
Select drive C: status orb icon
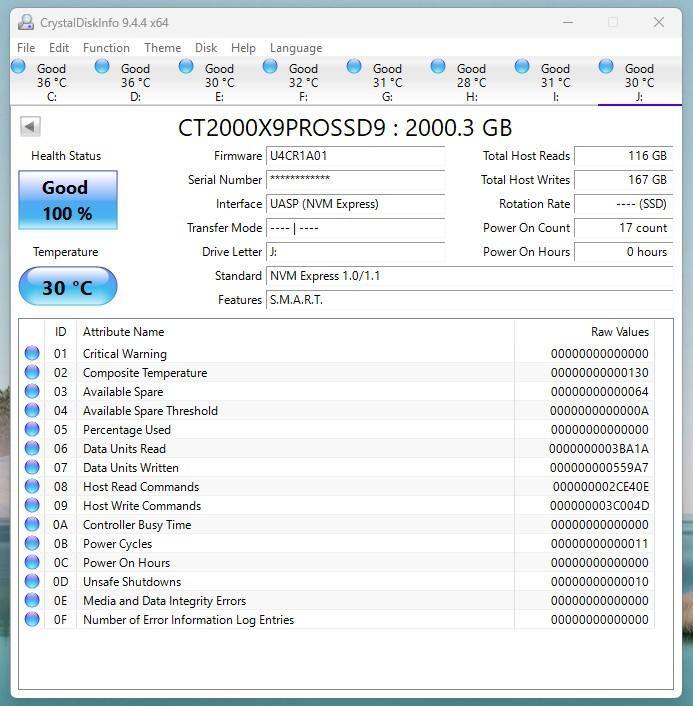click(x=19, y=66)
